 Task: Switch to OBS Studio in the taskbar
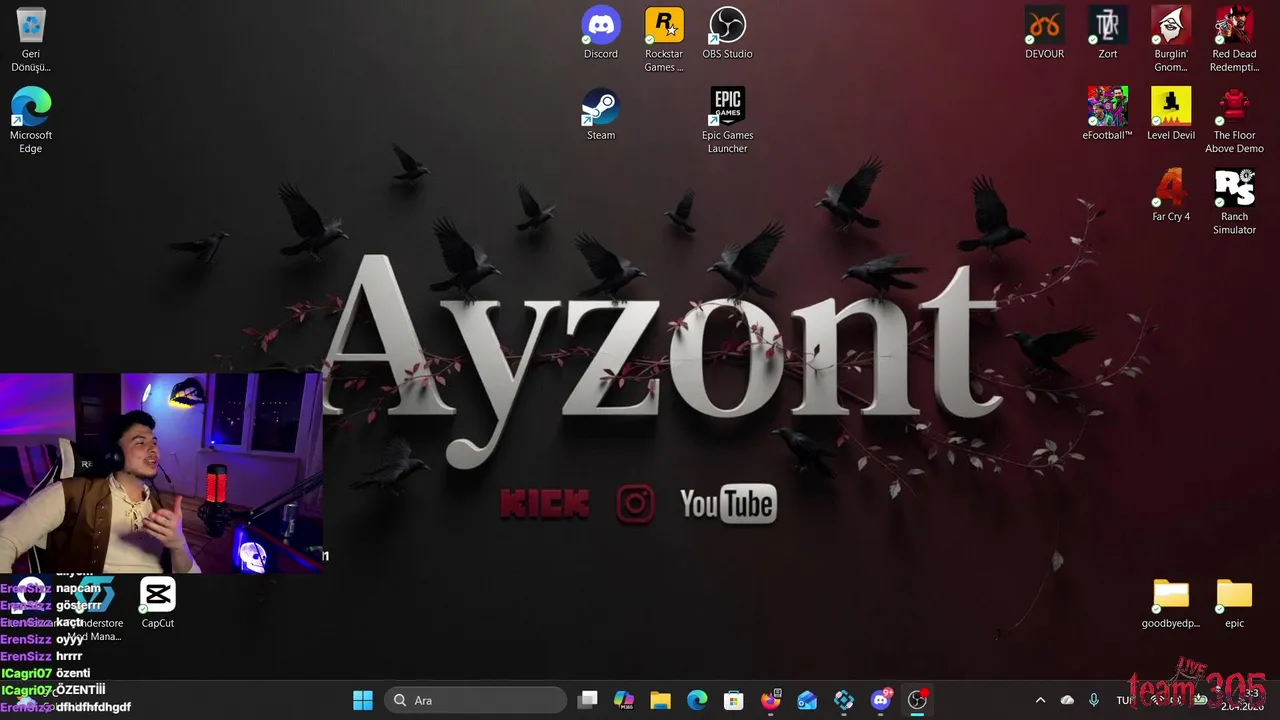coord(917,700)
